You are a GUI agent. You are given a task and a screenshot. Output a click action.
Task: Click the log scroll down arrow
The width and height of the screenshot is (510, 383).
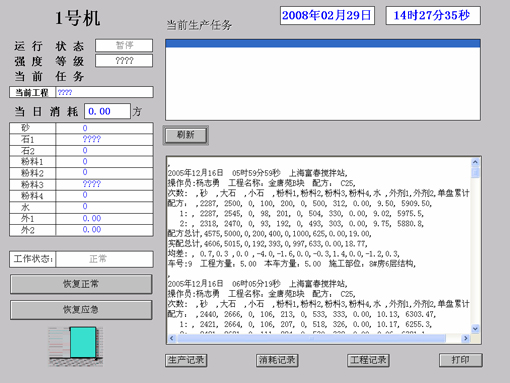(x=475, y=329)
